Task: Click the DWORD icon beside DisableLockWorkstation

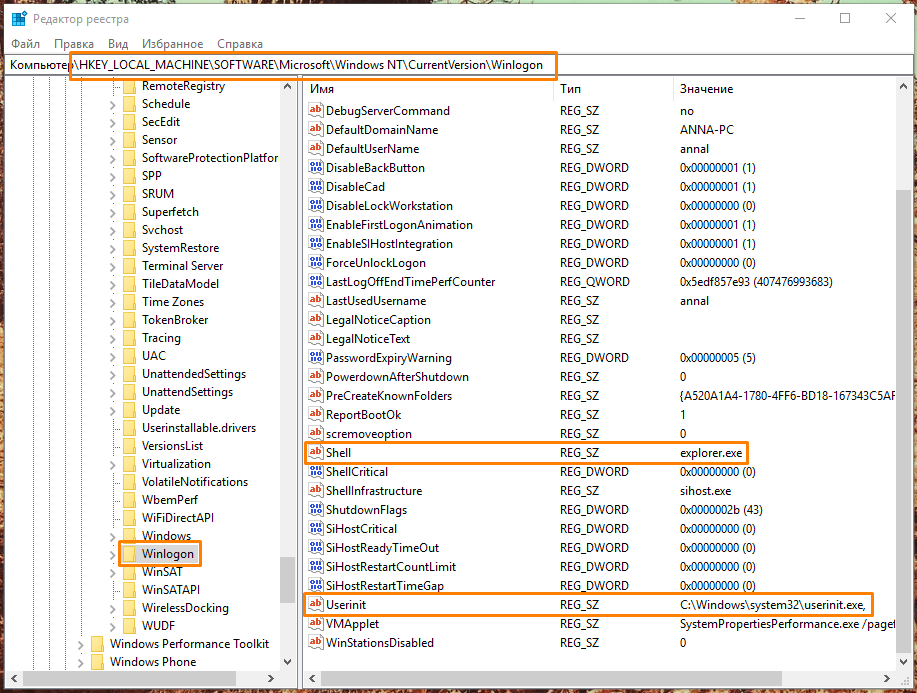Action: point(316,205)
